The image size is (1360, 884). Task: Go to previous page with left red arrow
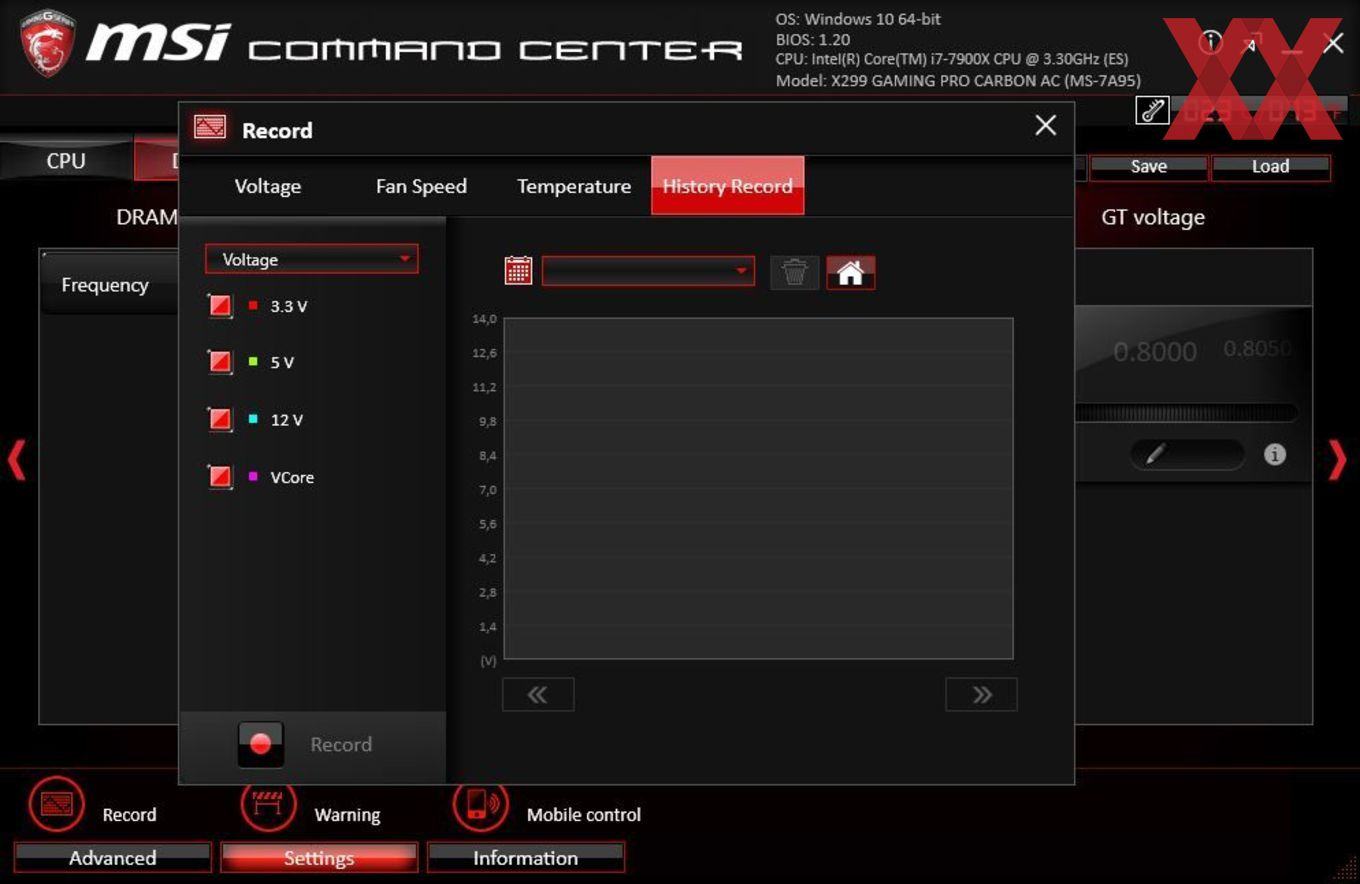coord(16,460)
